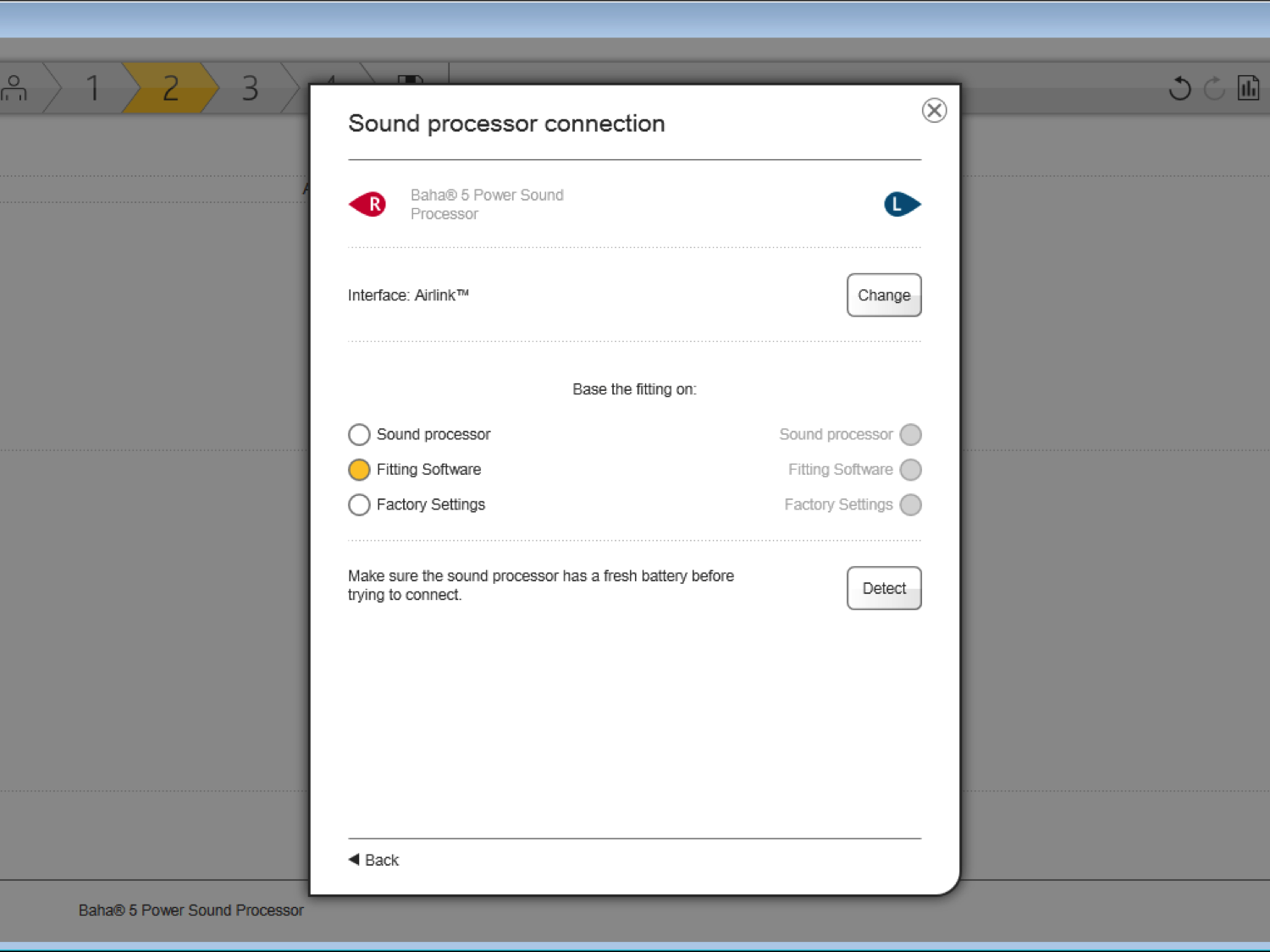This screenshot has width=1270, height=952.
Task: Click the Base the fitting on heading
Action: click(634, 389)
